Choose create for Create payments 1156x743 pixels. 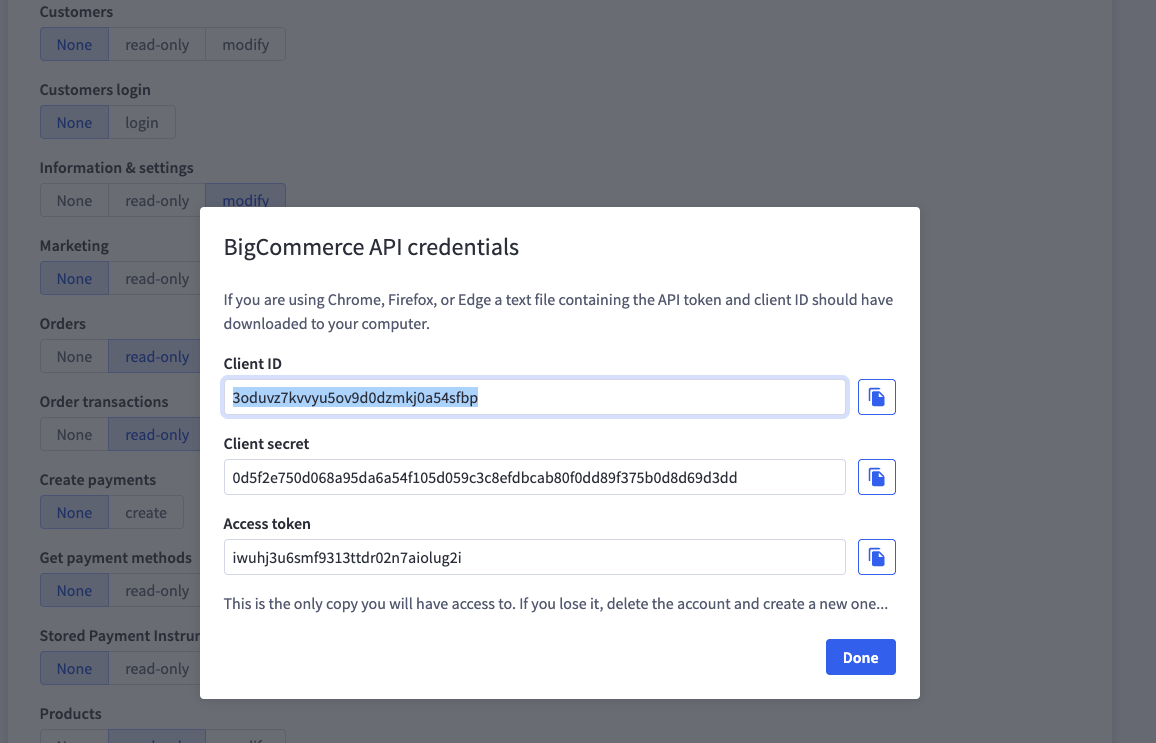(146, 512)
